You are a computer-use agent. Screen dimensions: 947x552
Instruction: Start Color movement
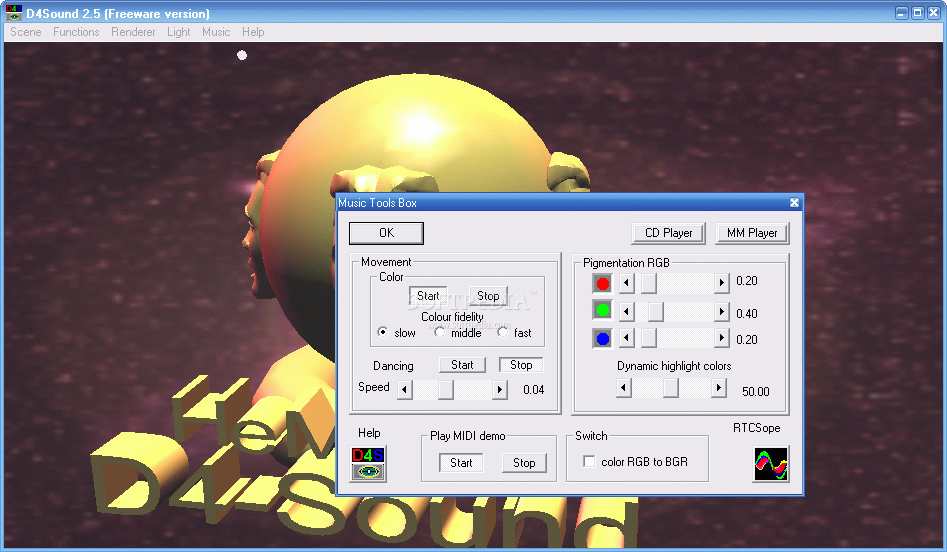tap(428, 296)
